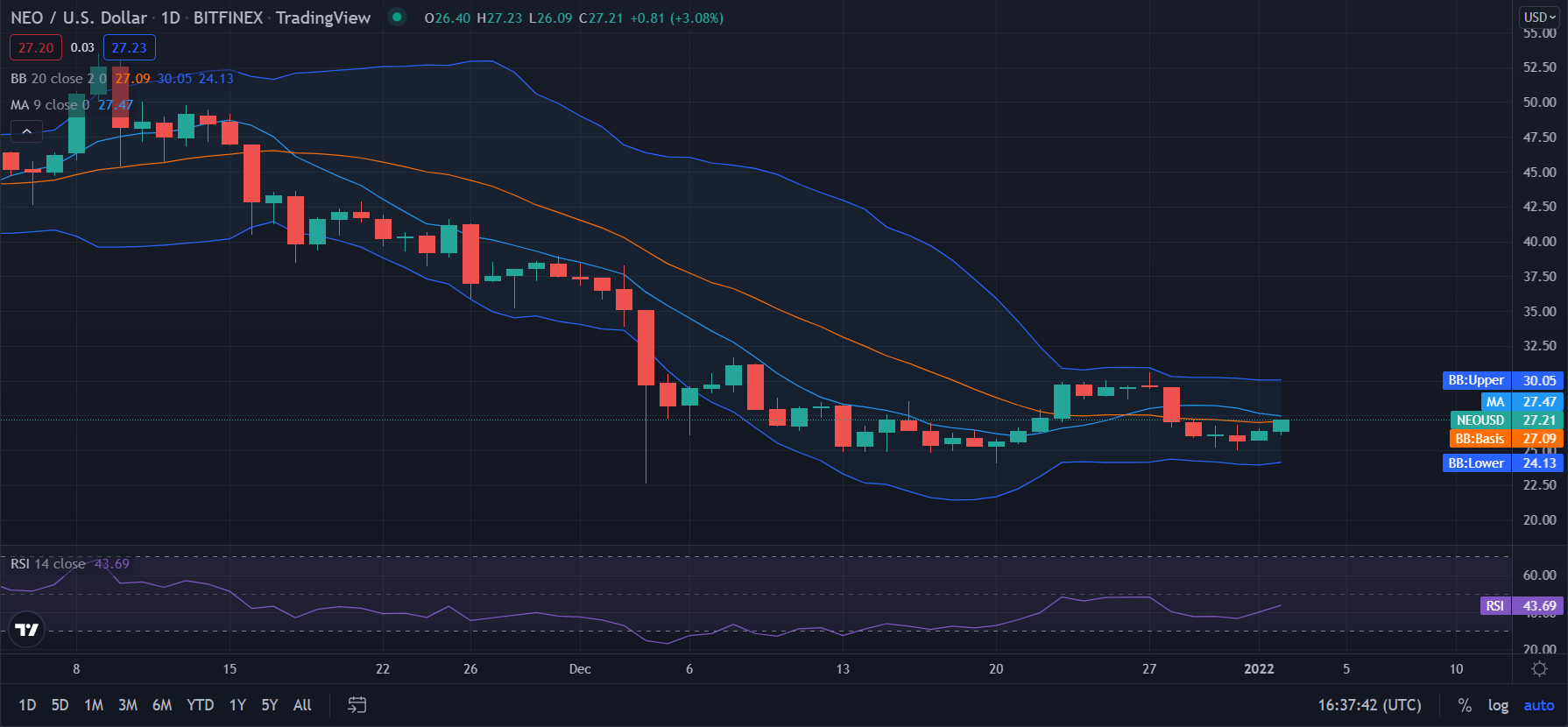Click the MA 27.47 price label
The width and height of the screenshot is (1568, 727).
(1522, 402)
